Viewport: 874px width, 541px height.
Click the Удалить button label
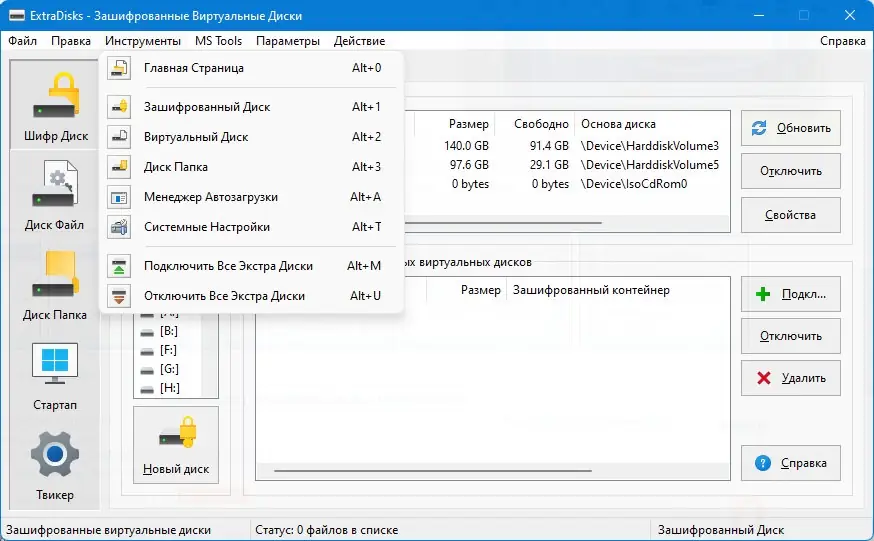click(x=804, y=378)
